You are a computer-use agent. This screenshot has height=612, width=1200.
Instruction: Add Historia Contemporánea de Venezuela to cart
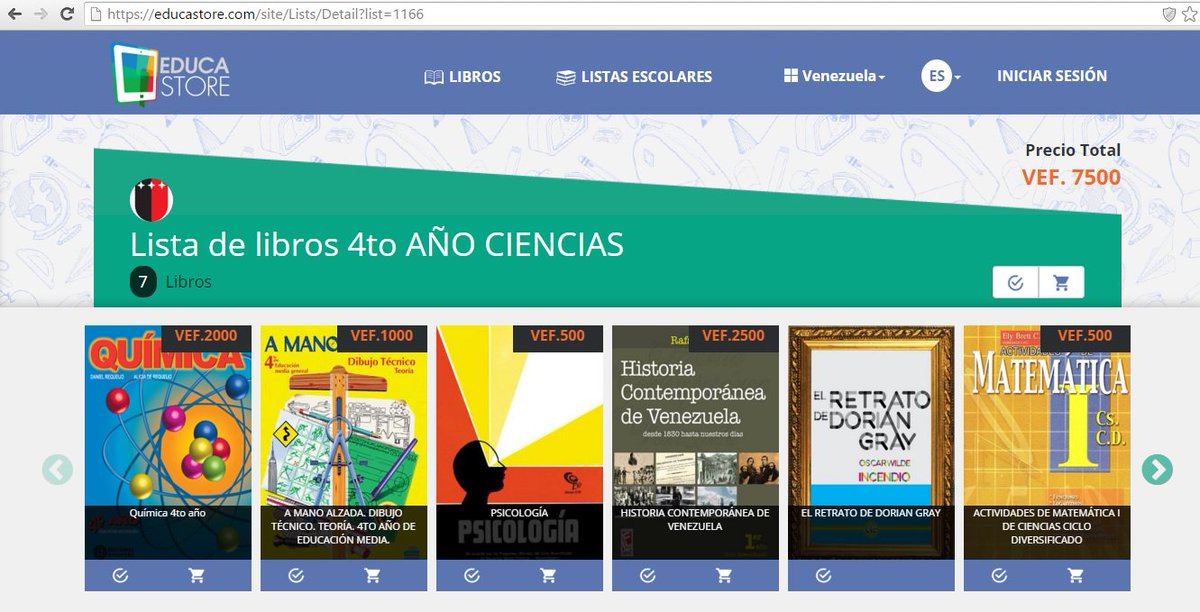coord(724,575)
